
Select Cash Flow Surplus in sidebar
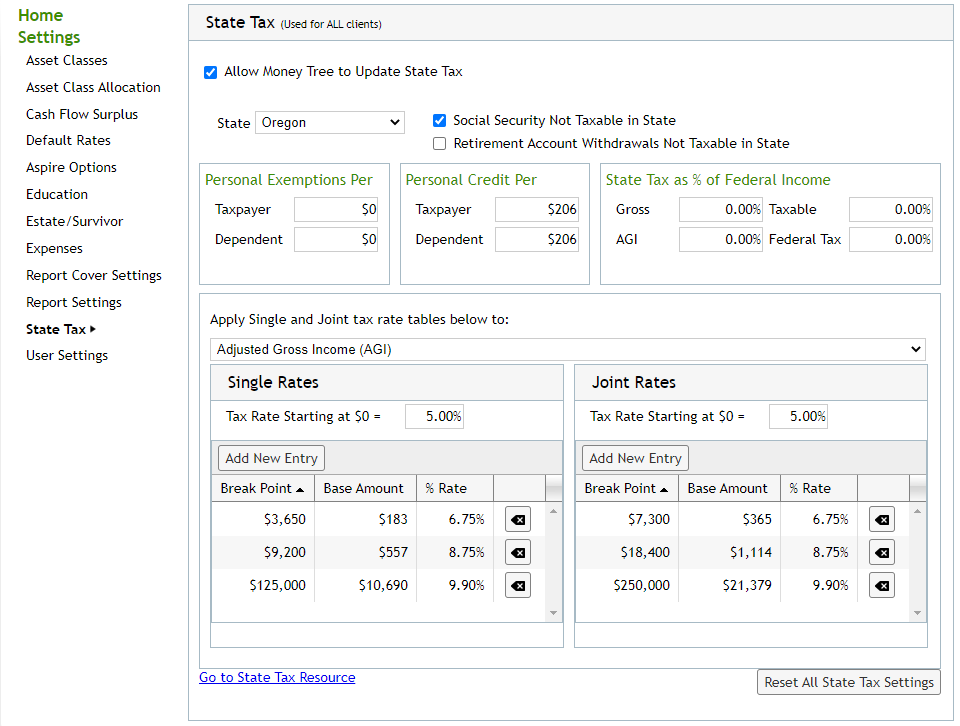(x=82, y=114)
